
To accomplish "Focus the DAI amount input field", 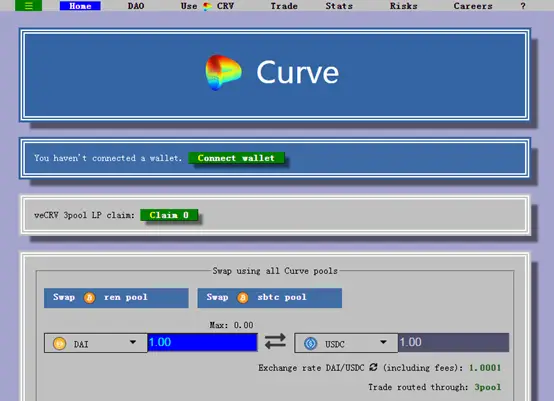I will 202,342.
